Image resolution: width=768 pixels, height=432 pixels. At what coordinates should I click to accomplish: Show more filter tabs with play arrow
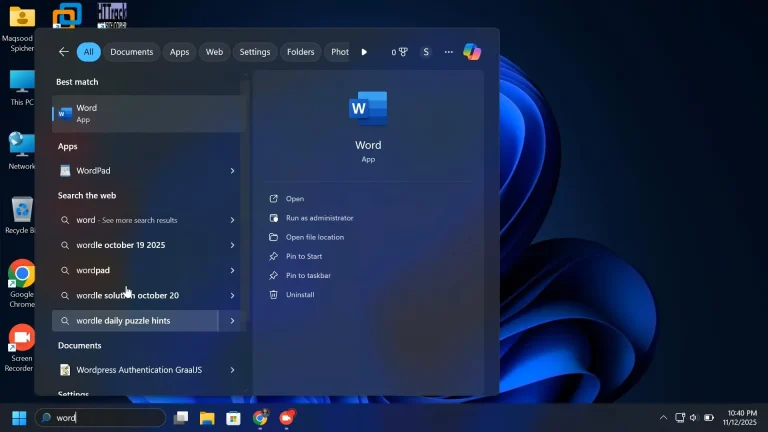point(364,52)
